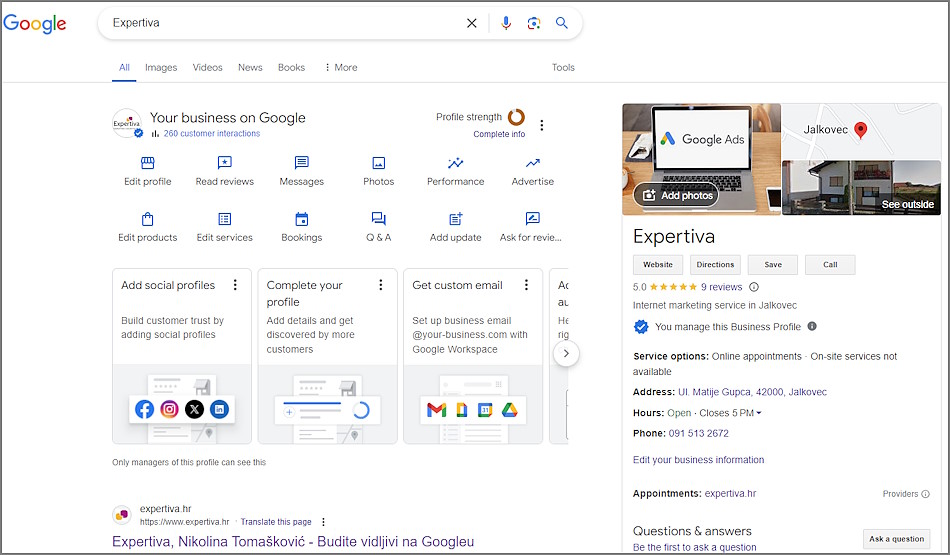Advance the cards carousel with the right chevron
This screenshot has width=950, height=555.
point(566,353)
